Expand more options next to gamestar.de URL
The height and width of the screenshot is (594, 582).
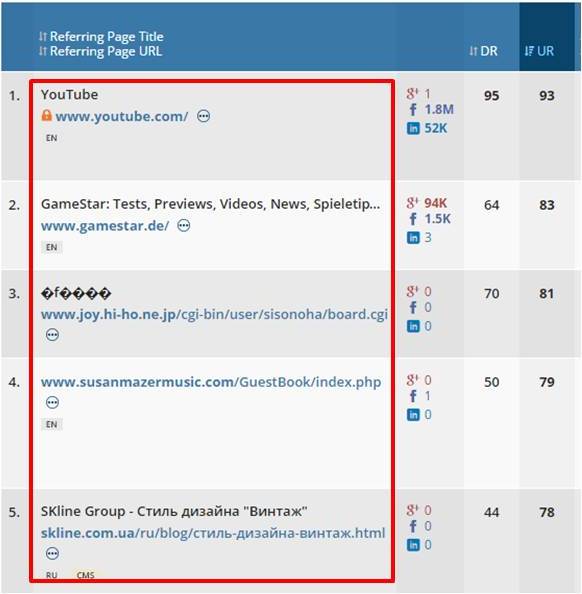pyautogui.click(x=184, y=225)
